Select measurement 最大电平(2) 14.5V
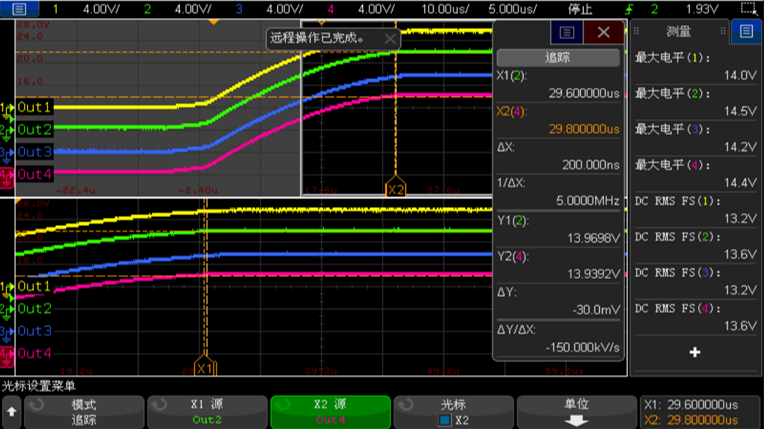Image resolution: width=764 pixels, height=429 pixels. pyautogui.click(x=696, y=102)
